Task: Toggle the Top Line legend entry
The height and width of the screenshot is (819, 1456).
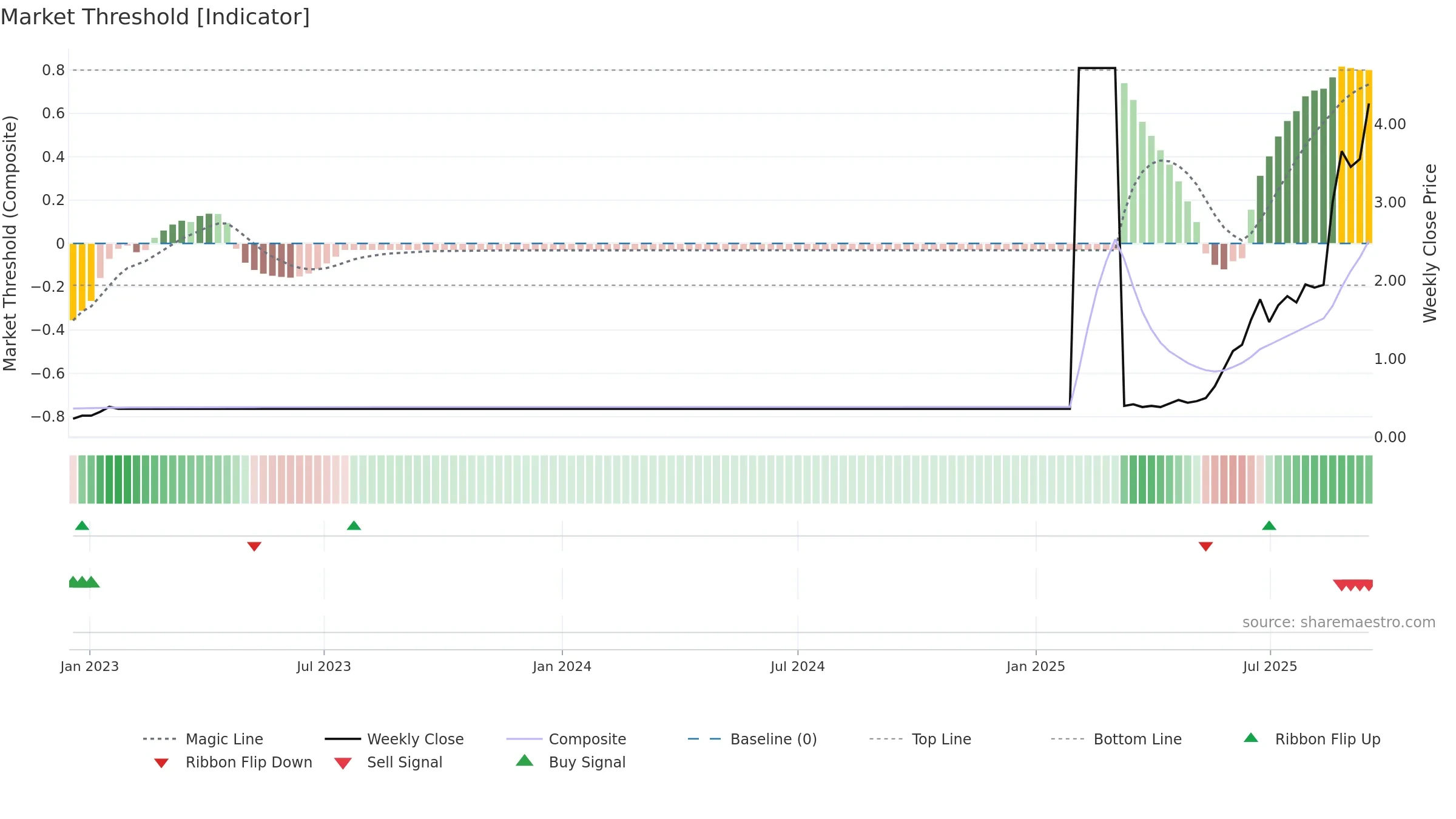Action: click(920, 739)
